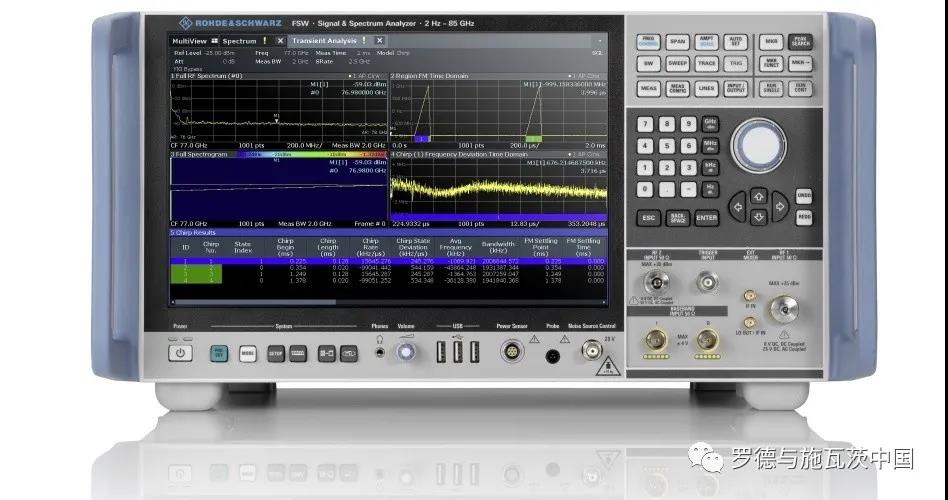Tap the minus sign key
Image resolution: width=948 pixels, height=500 pixels.
coord(689,190)
